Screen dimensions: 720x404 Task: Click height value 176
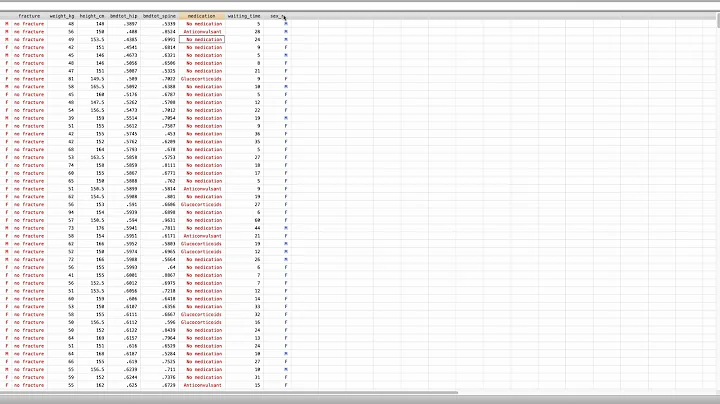(x=100, y=228)
